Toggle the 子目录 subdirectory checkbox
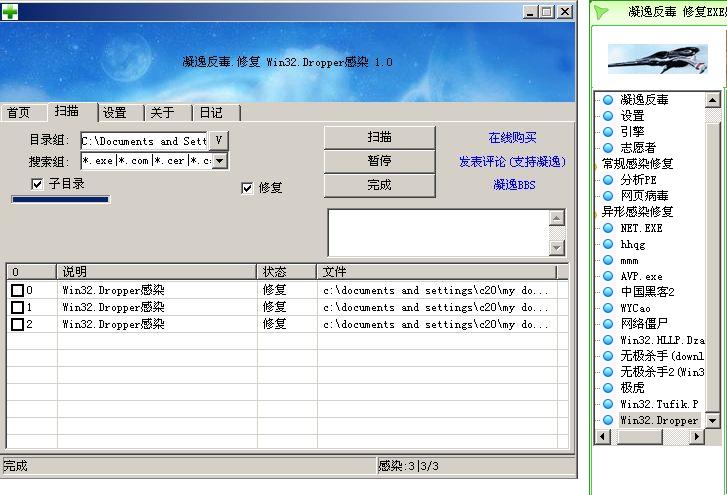Viewport: 727px width, 495px height. pos(37,184)
